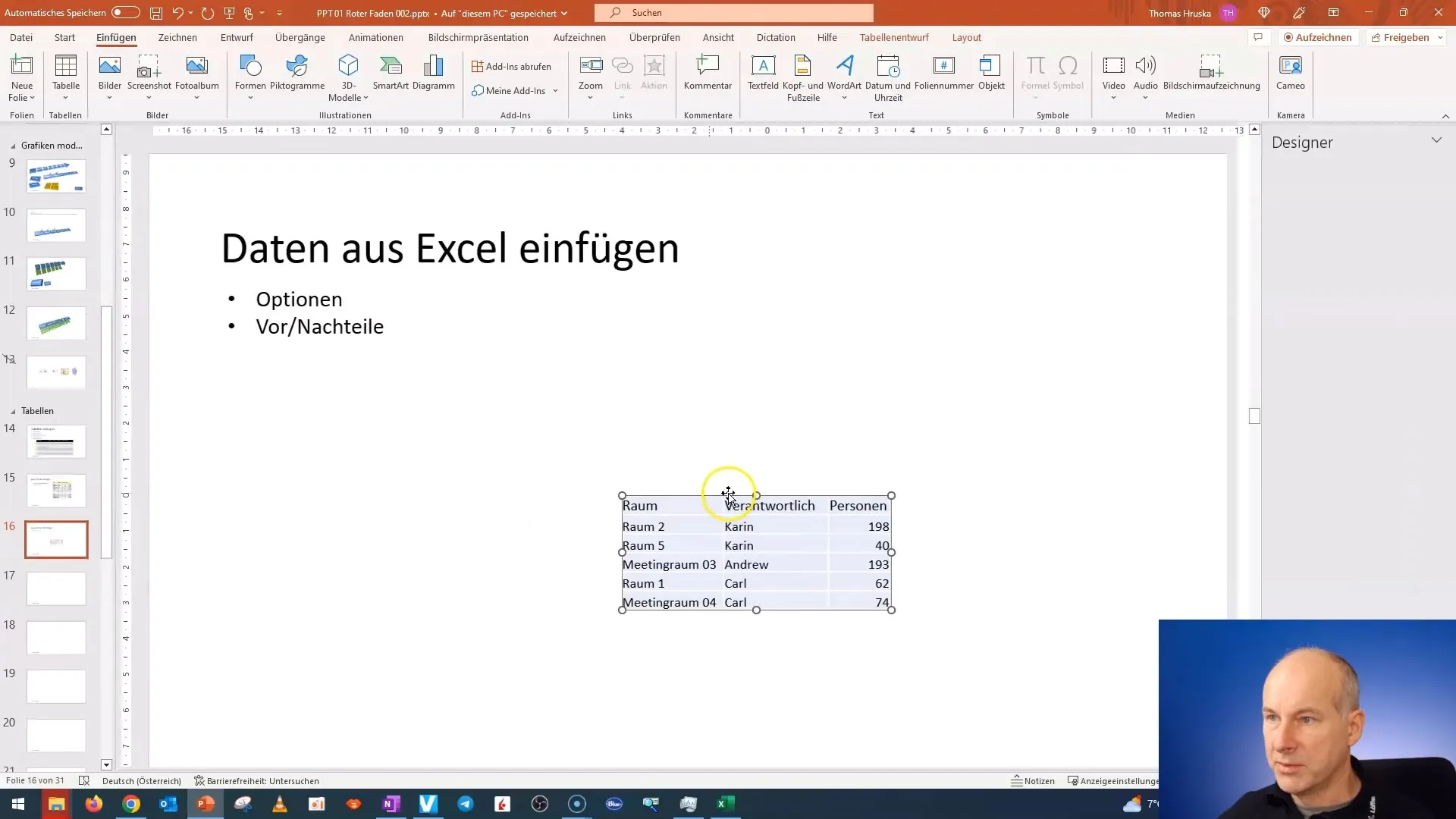Viewport: 1456px width, 819px height.
Task: Open the file location dropdown in title bar
Action: click(x=564, y=14)
